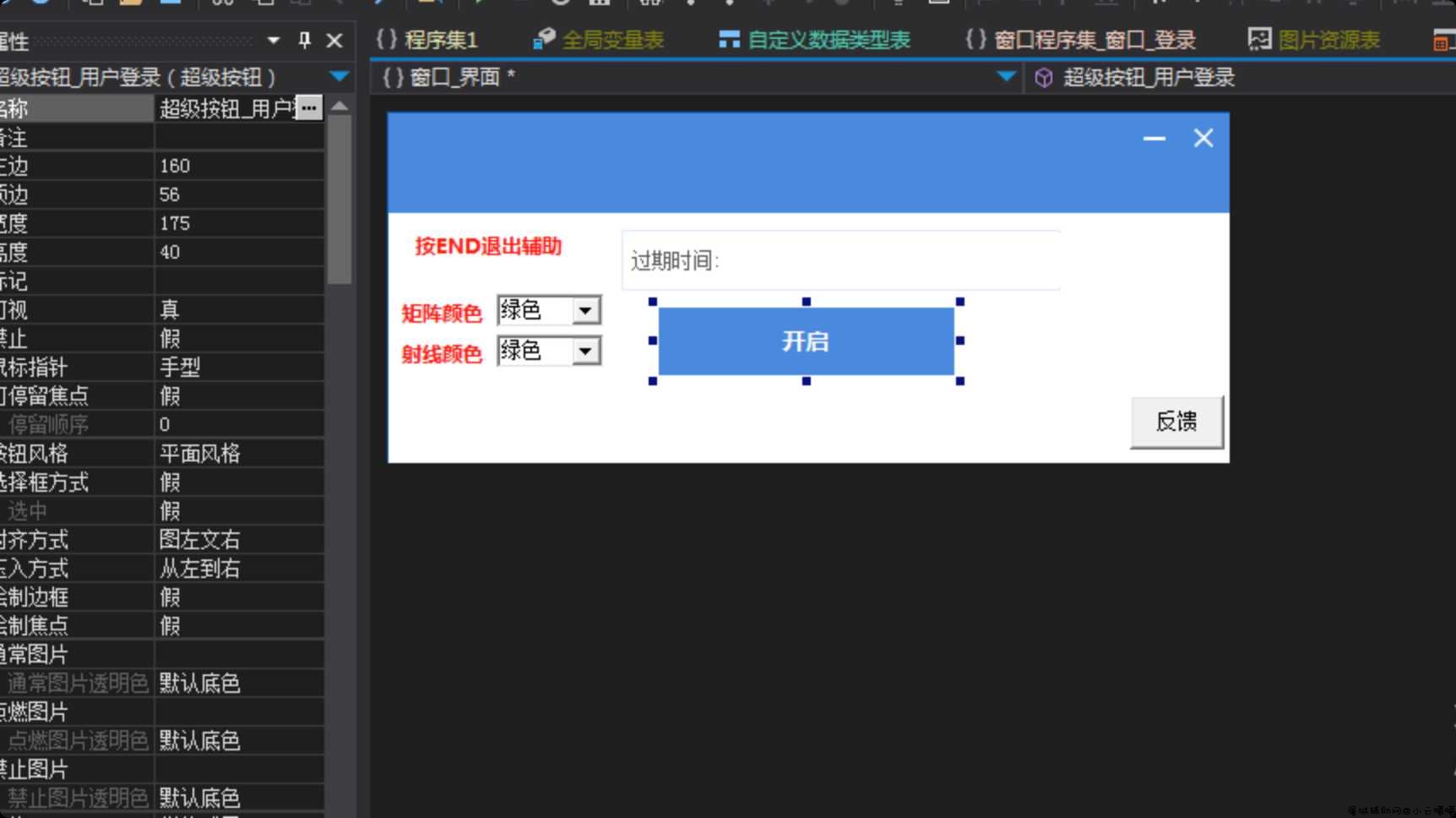
Task: Click the 自定义数据类型表 table icon
Action: coord(729,40)
